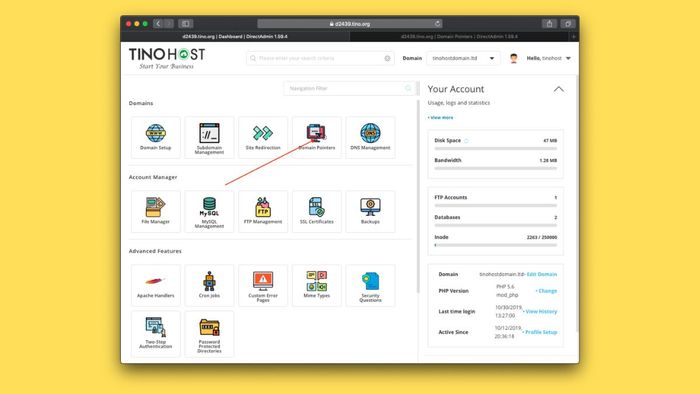Click the Safari share button
This screenshot has width=700, height=394.
click(550, 24)
